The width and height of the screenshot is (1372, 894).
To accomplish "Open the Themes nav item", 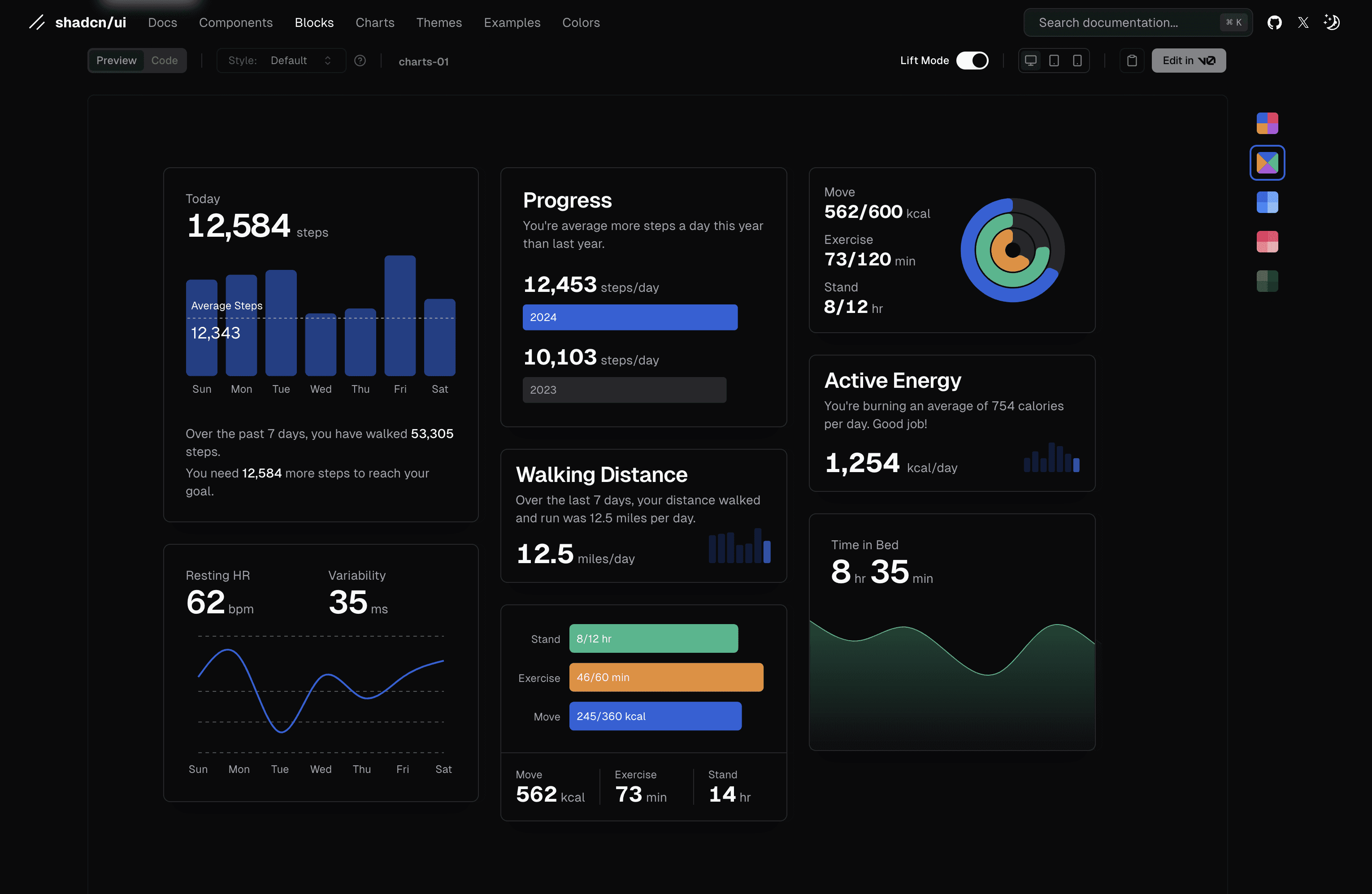I will click(x=439, y=22).
